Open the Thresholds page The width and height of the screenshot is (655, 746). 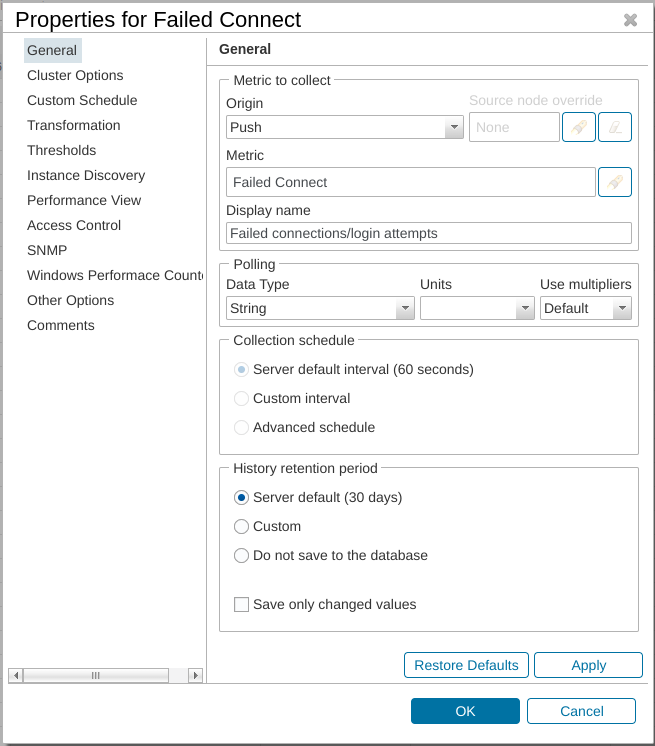62,150
